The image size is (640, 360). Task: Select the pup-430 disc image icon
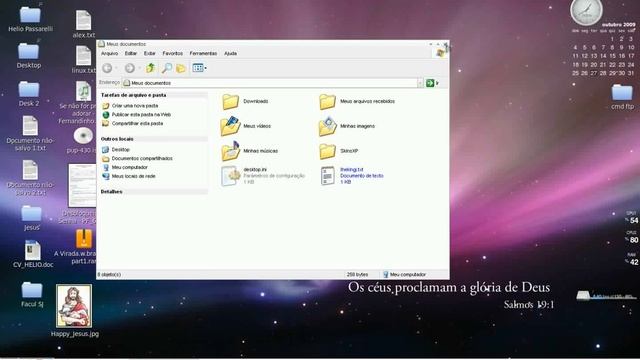(83, 136)
